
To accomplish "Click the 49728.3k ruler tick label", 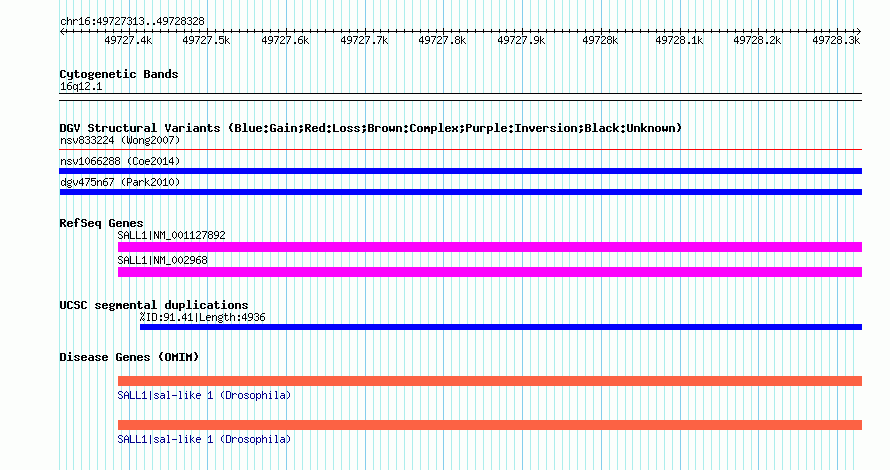I will [x=836, y=40].
